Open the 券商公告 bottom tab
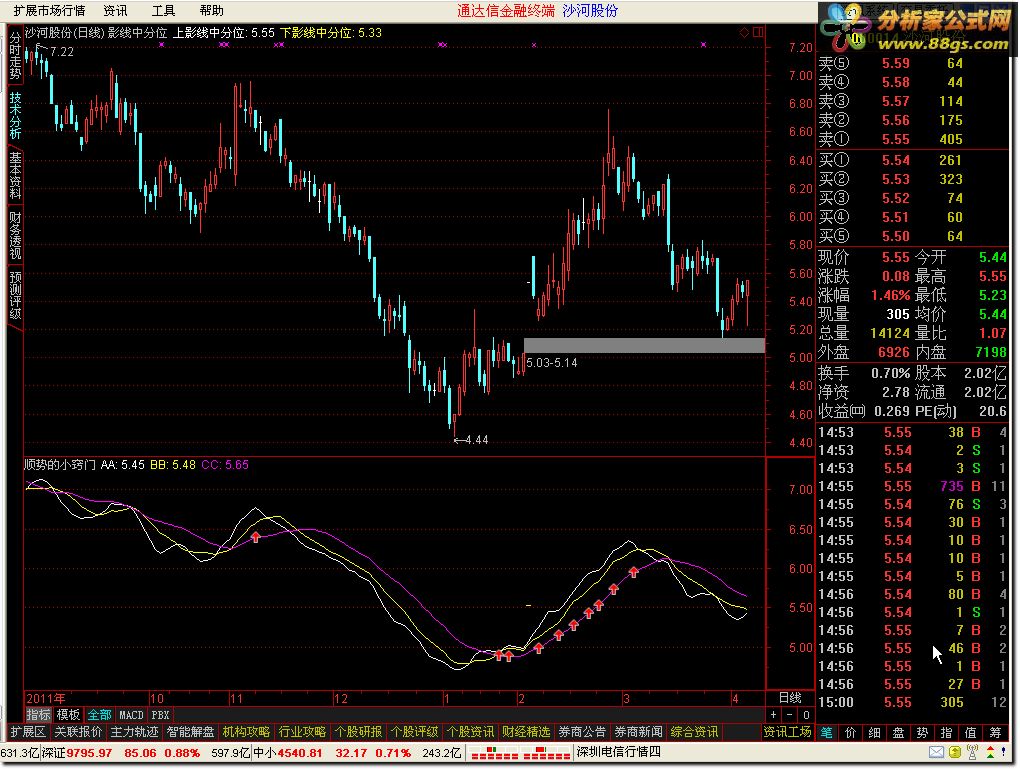The image size is (1020, 769). click(x=582, y=732)
